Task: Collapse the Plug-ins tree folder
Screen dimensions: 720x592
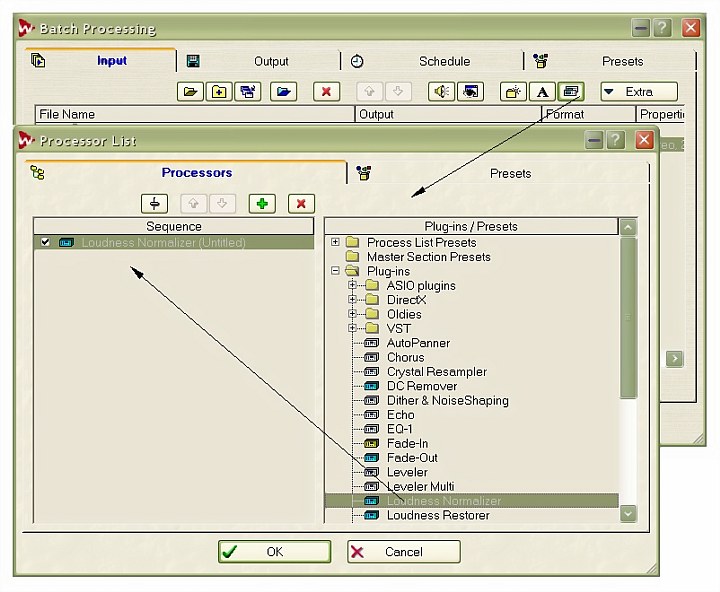Action: tap(335, 271)
